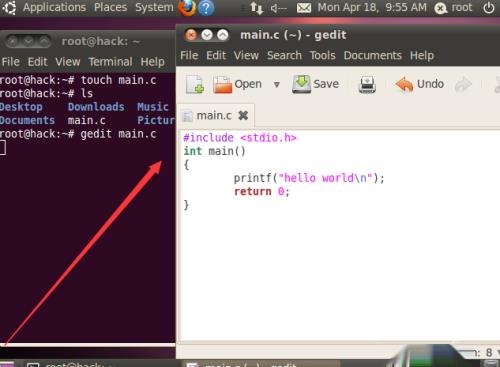Screen dimensions: 500x367
Task: Click the Redo arrow icon
Action: click(x=463, y=85)
